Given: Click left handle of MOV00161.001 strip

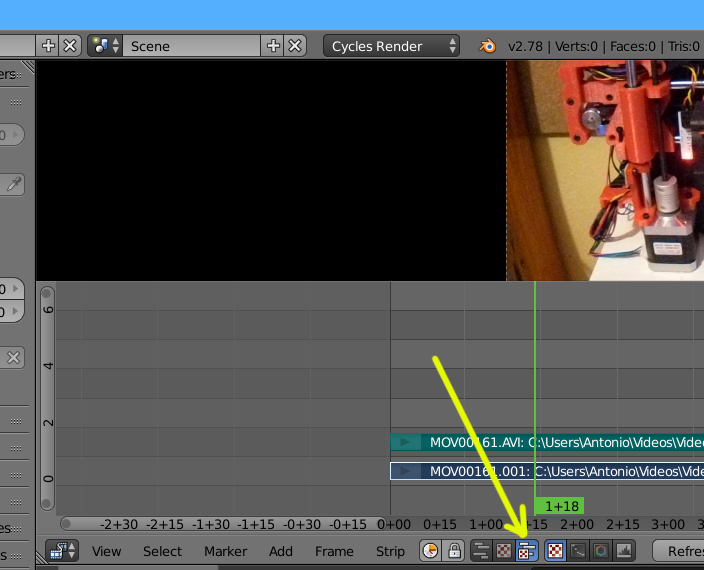Looking at the screenshot, I should pyautogui.click(x=405, y=471).
